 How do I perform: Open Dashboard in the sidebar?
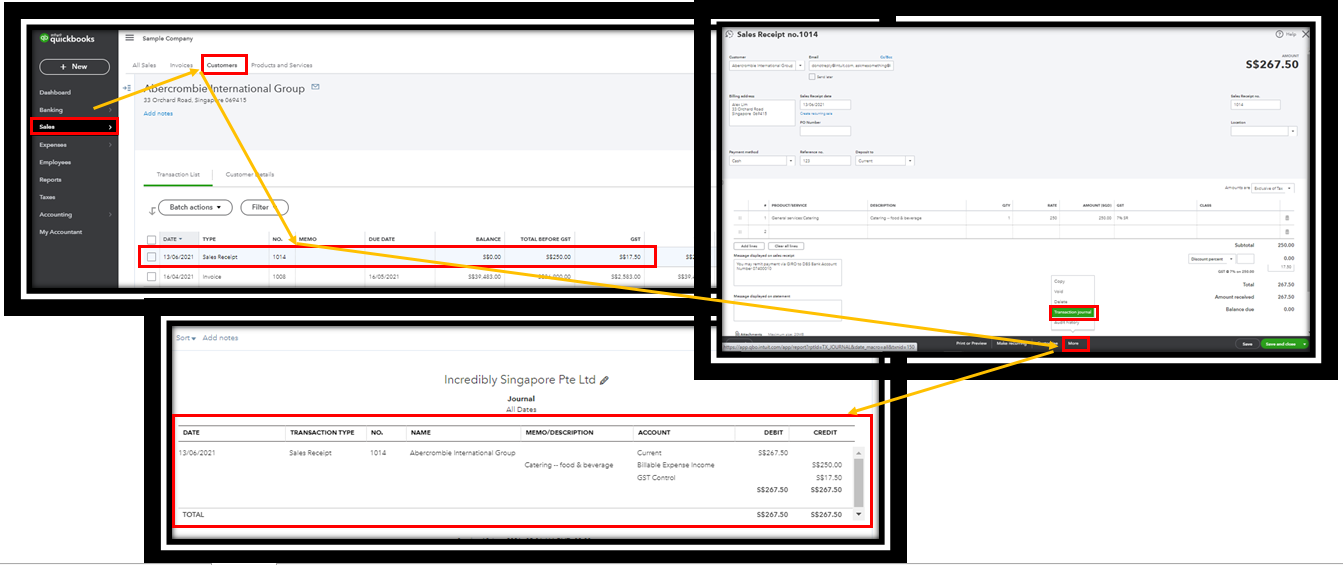tap(55, 92)
